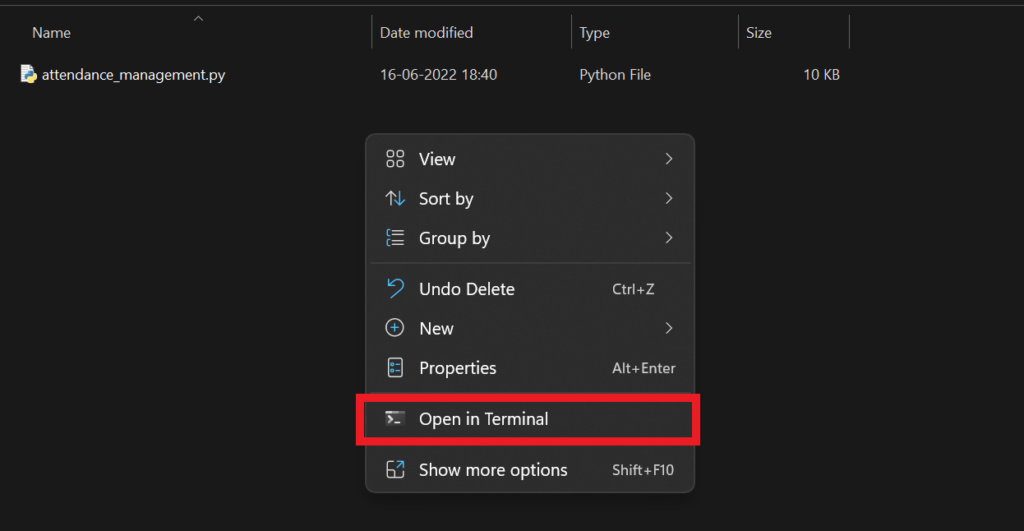Click the Size column header

(759, 33)
